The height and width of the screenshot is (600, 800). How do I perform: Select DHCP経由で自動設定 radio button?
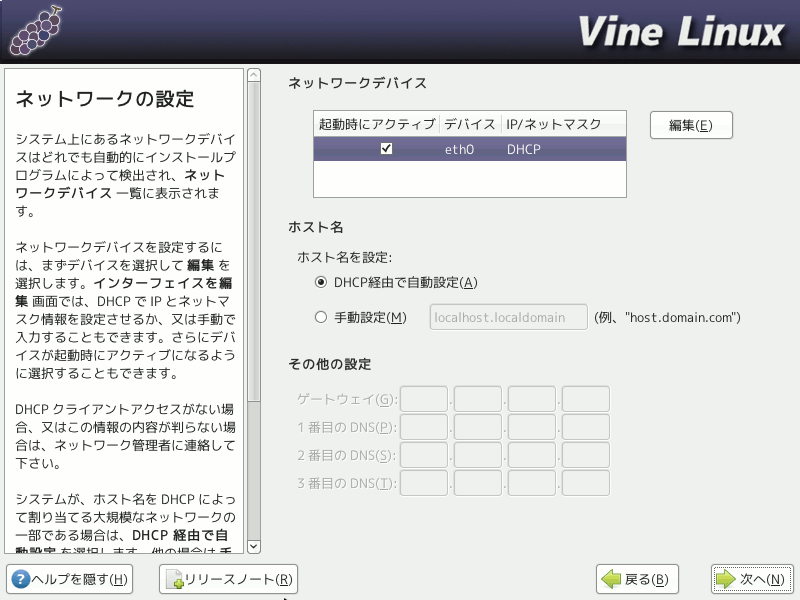[320, 282]
